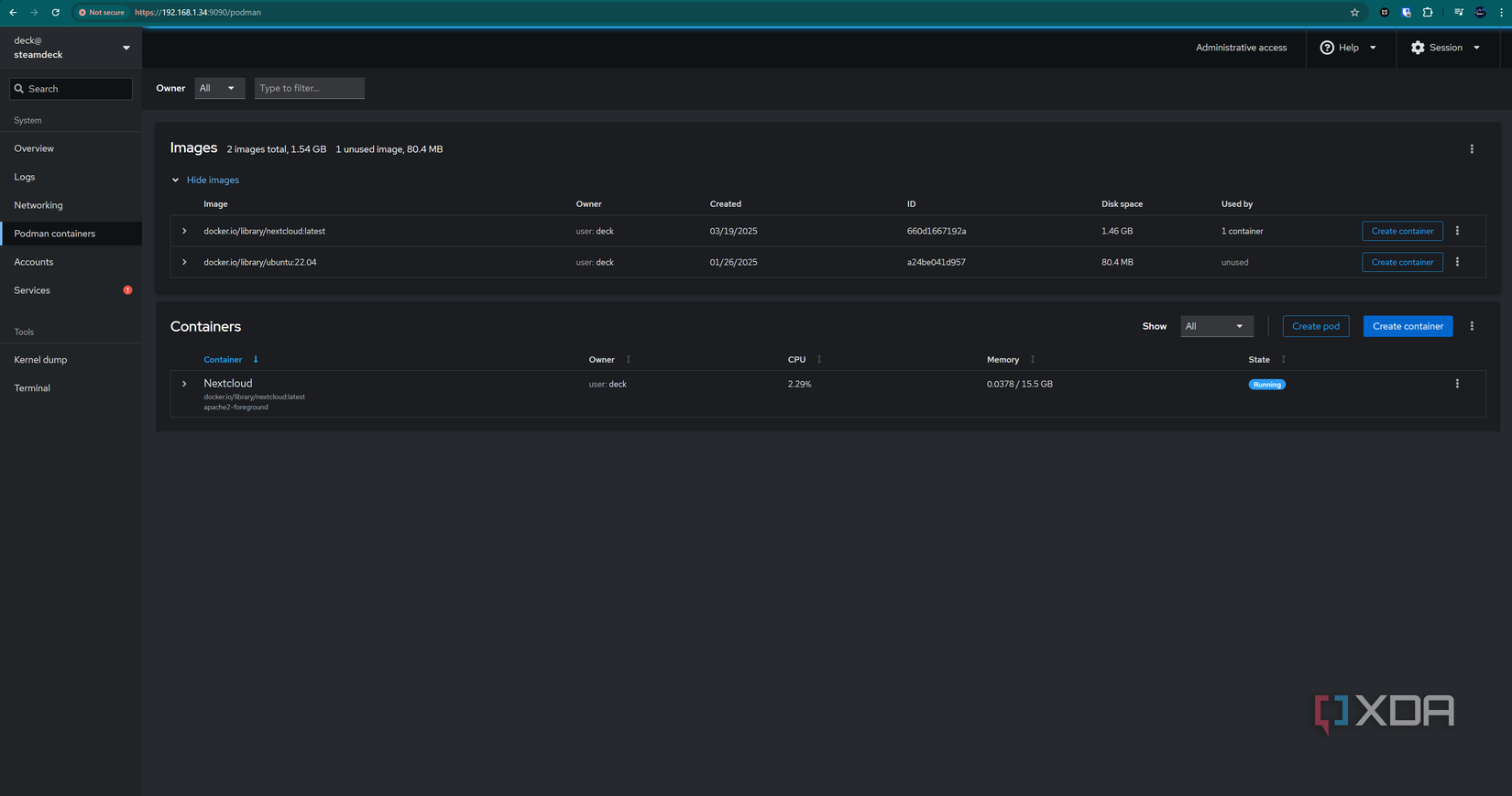Go back in the browser

click(x=13, y=12)
